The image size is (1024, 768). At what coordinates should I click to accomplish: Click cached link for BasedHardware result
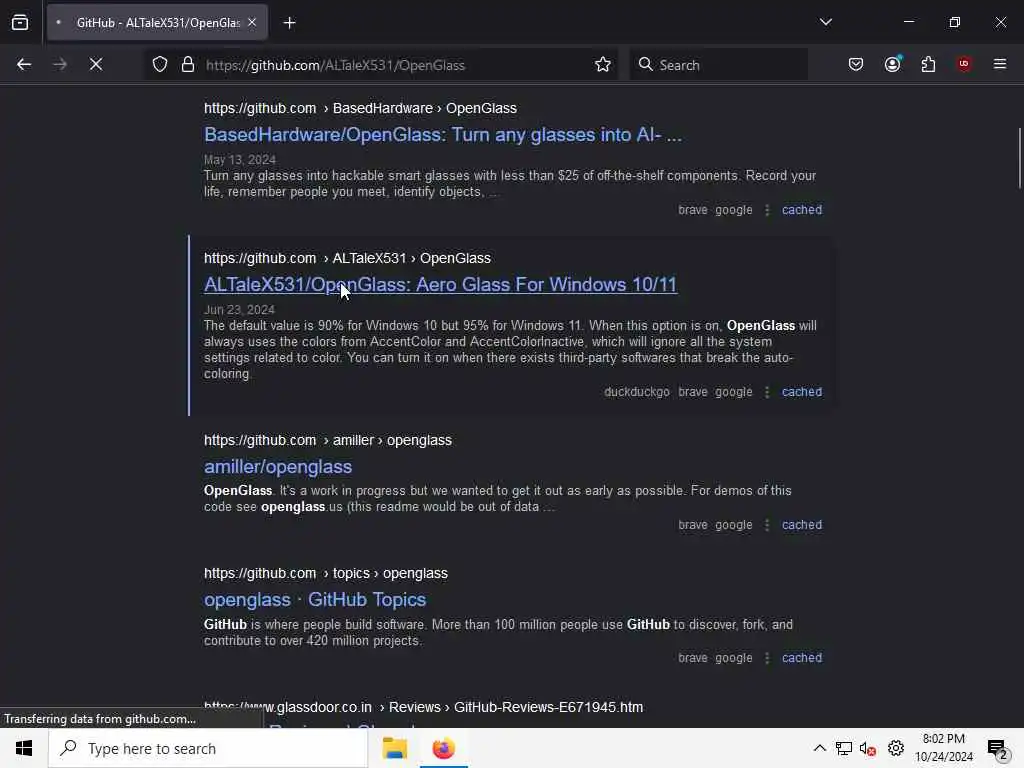[802, 210]
